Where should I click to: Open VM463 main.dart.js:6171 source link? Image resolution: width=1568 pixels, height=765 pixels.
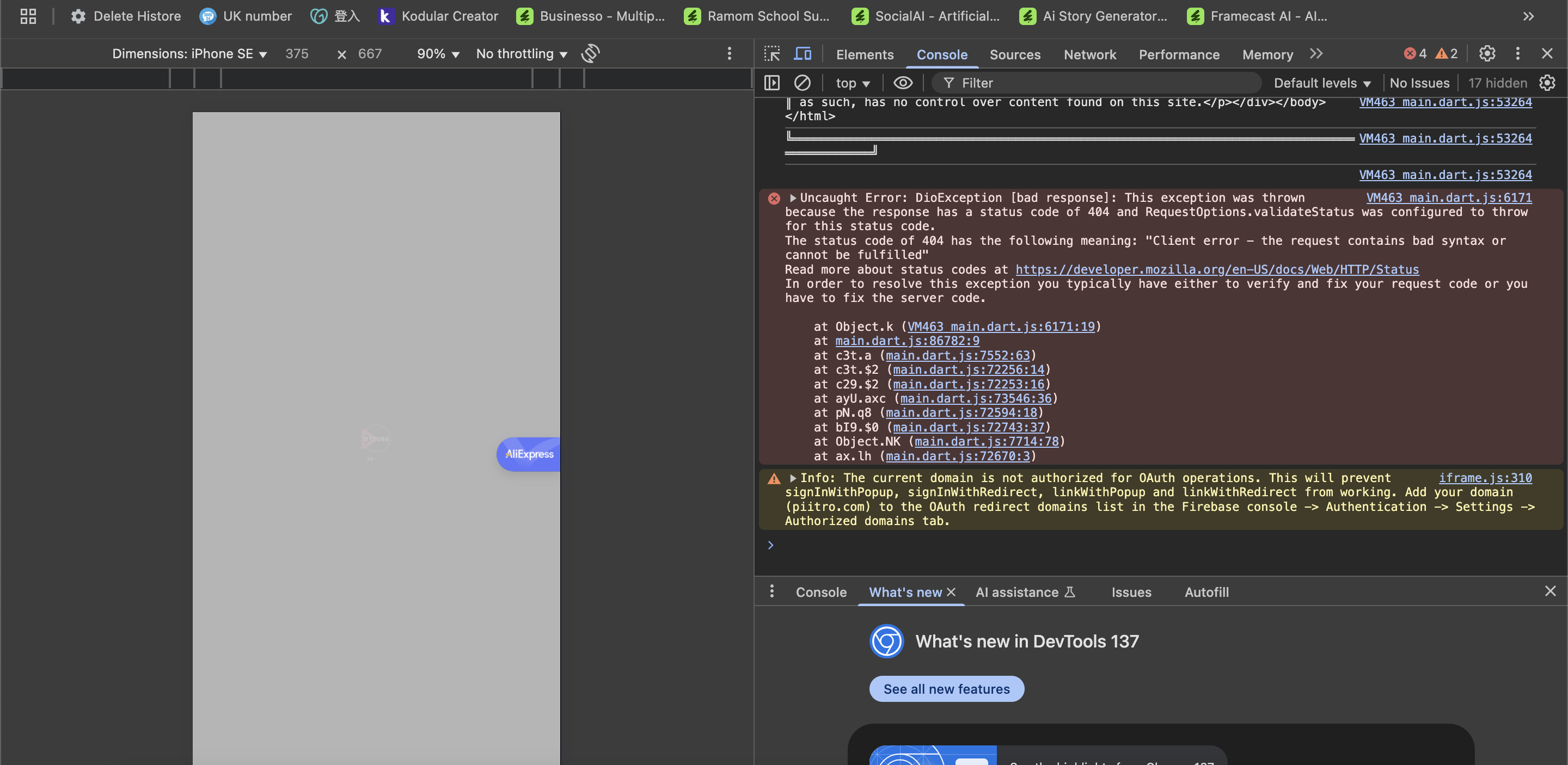(1449, 198)
